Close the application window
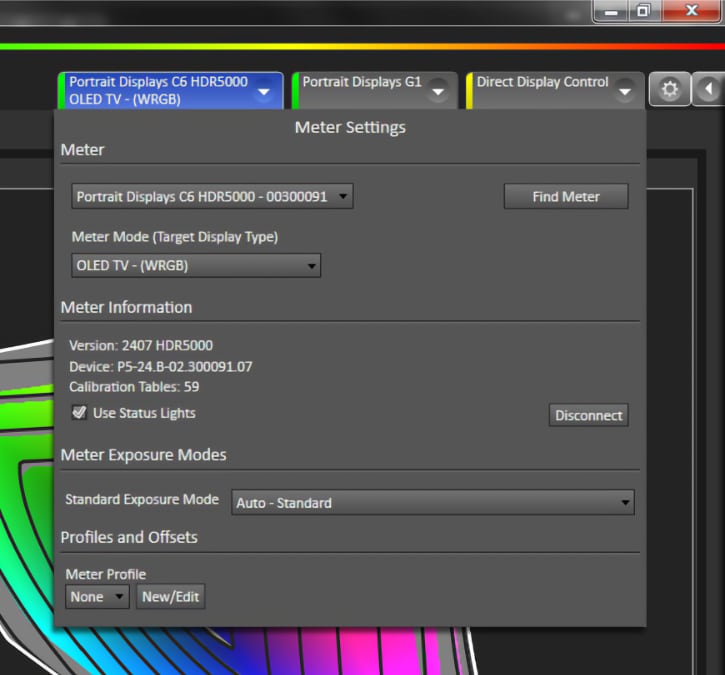This screenshot has height=675, width=725. click(x=691, y=11)
